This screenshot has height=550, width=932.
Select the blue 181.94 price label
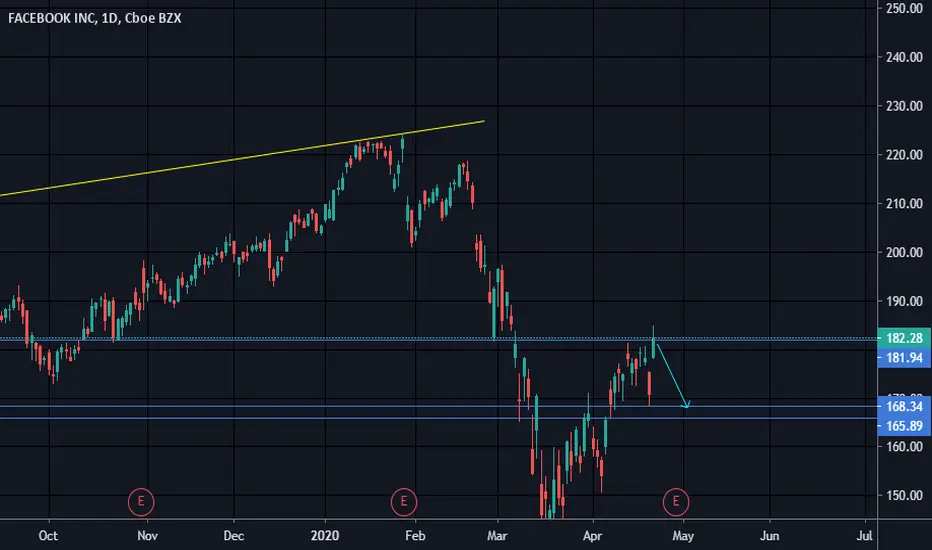pos(904,358)
